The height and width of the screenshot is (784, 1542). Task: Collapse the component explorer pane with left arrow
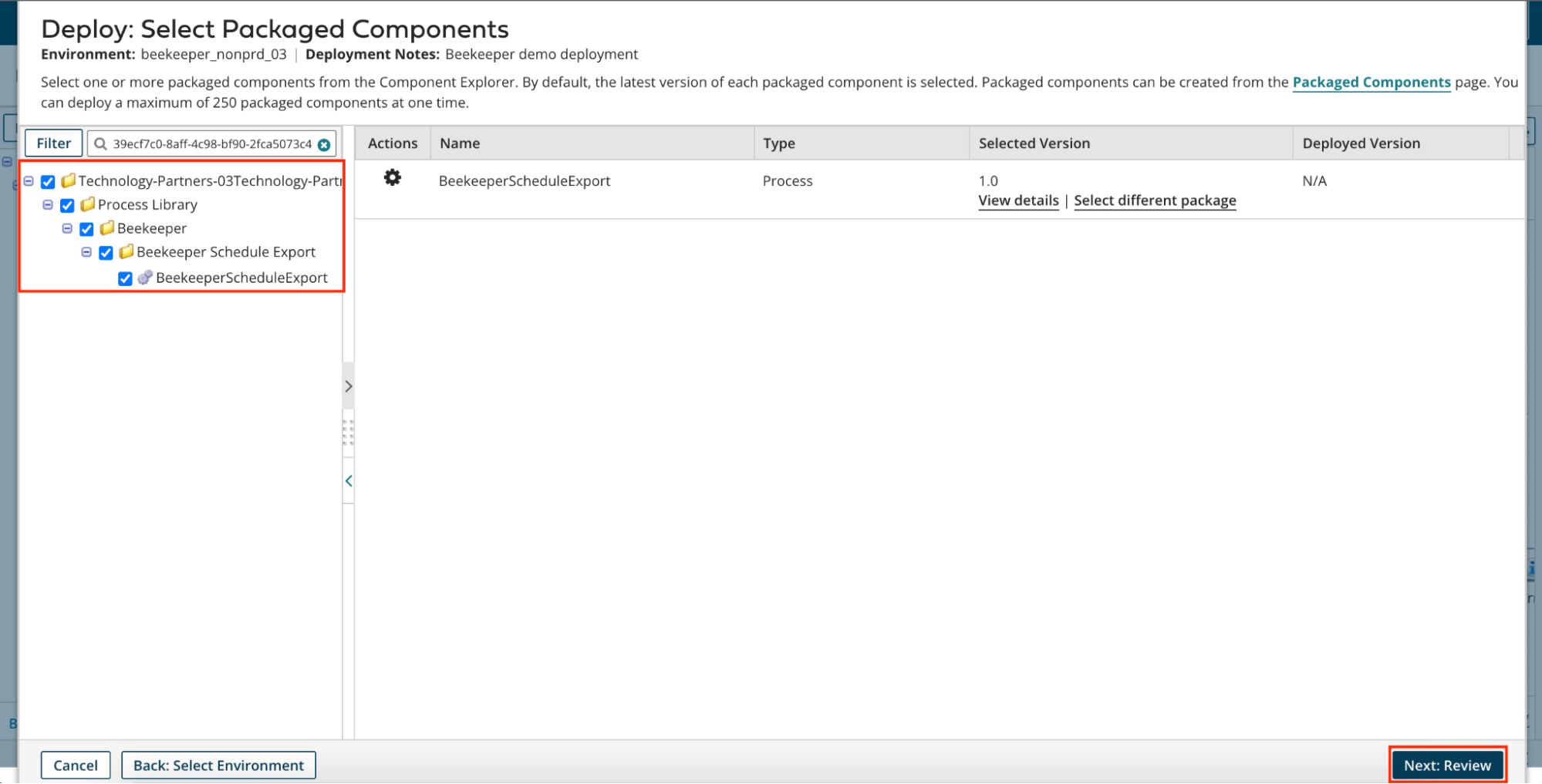[x=349, y=481]
